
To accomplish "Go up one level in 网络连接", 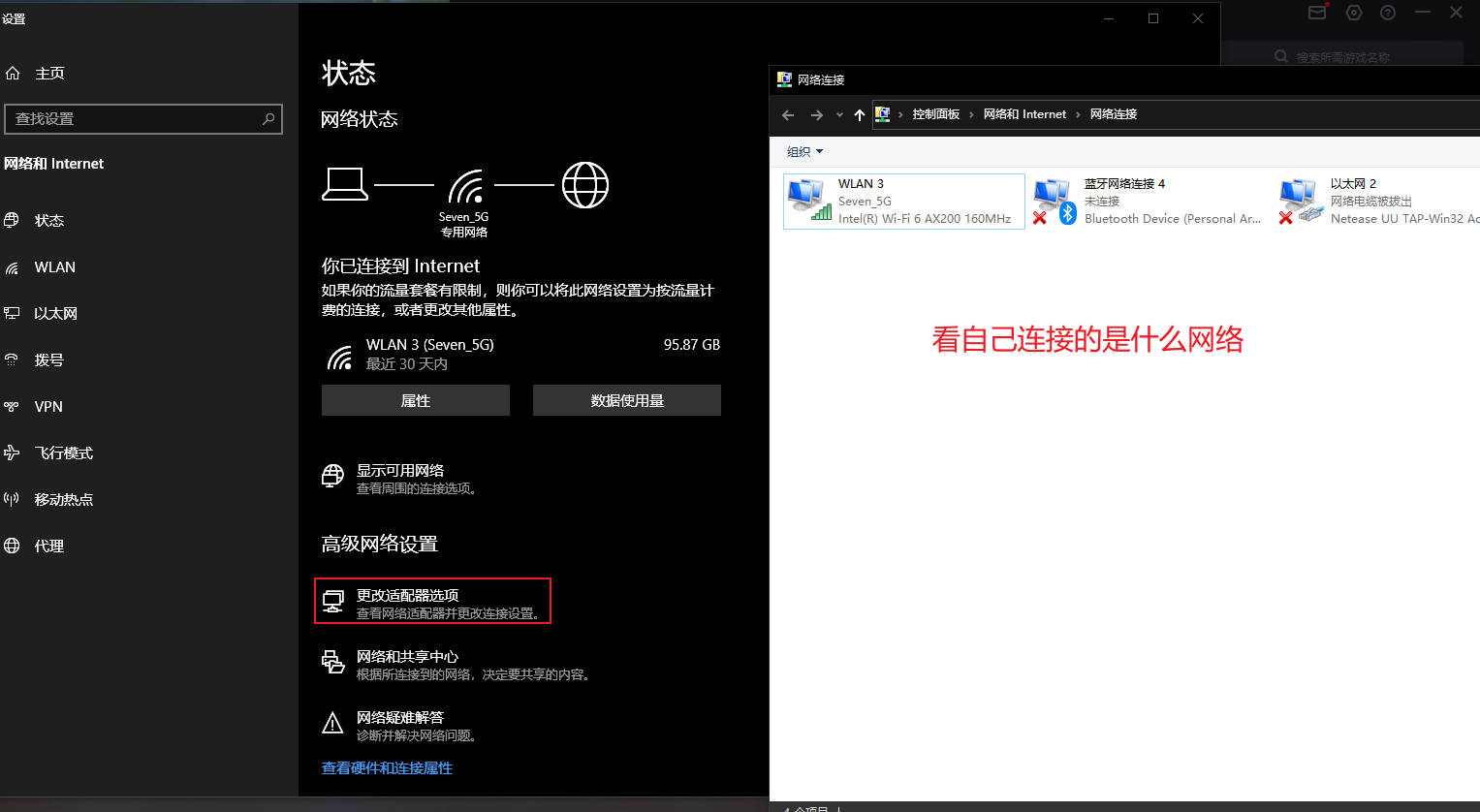I will coord(859,115).
